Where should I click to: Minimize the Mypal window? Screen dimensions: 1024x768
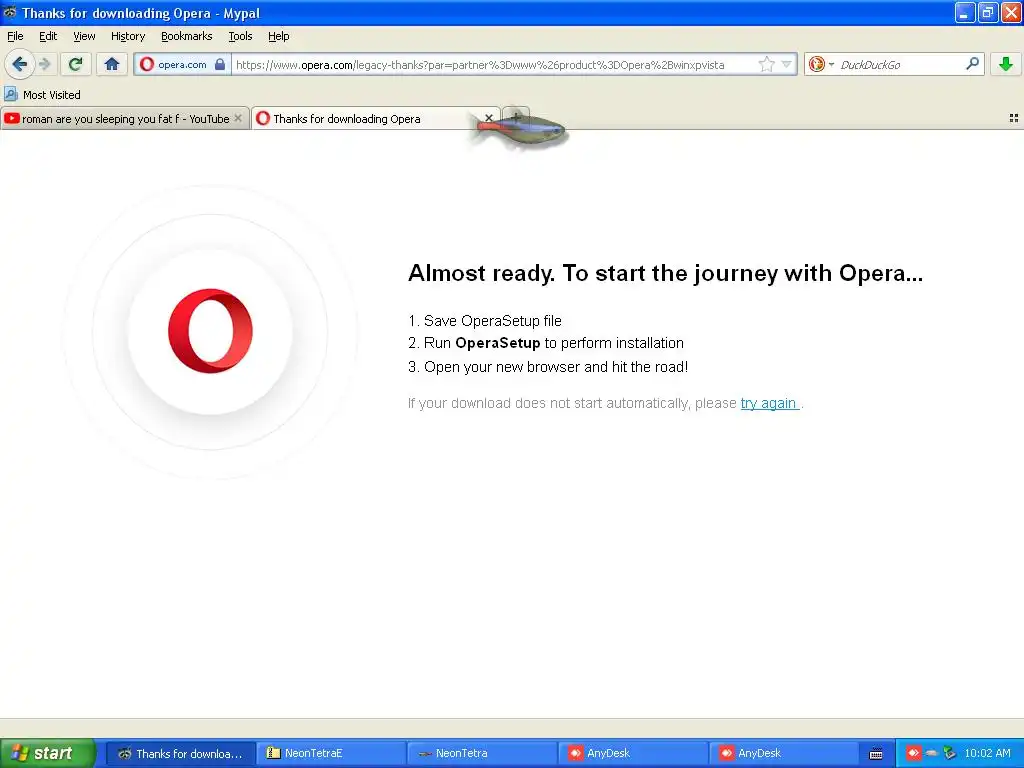click(965, 12)
